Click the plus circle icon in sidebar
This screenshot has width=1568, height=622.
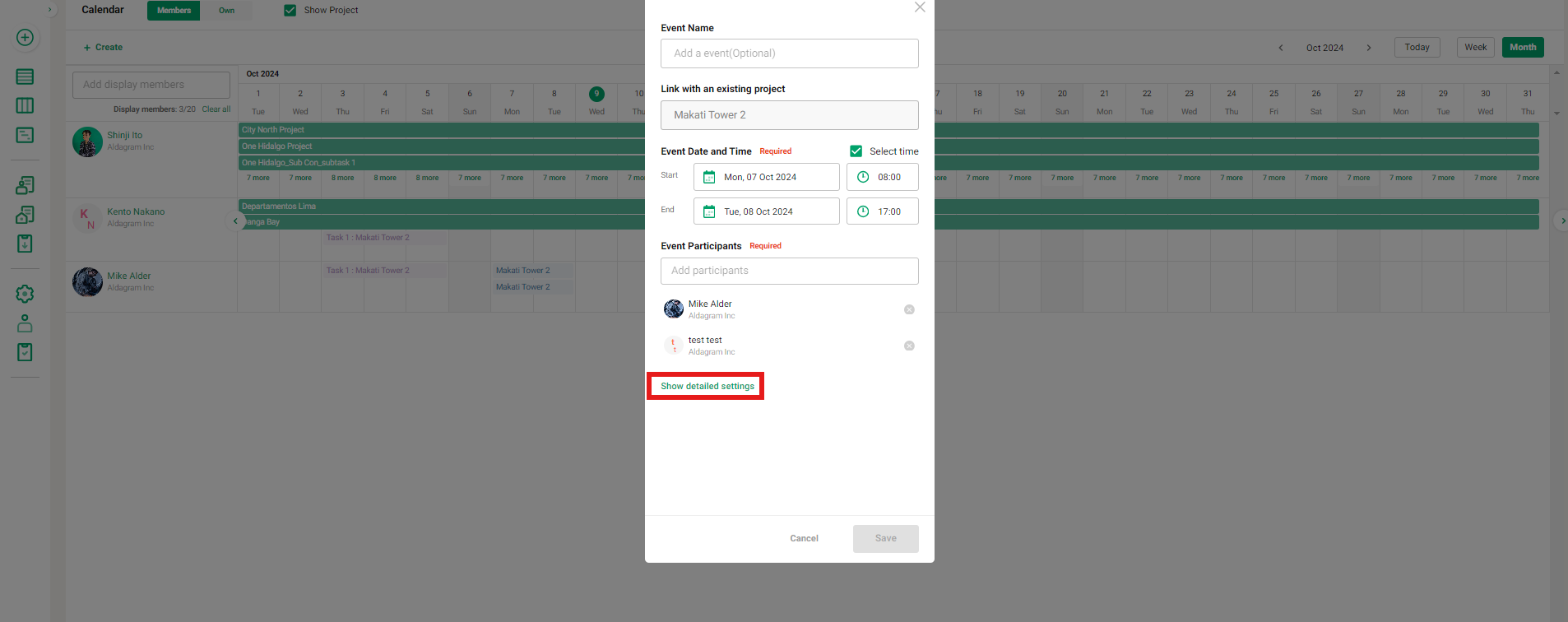click(x=25, y=38)
